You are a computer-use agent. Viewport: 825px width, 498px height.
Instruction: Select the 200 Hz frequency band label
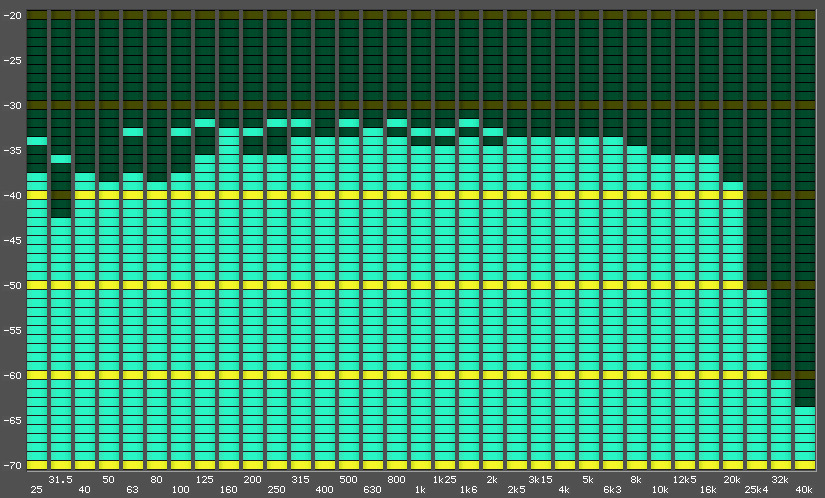pos(253,480)
